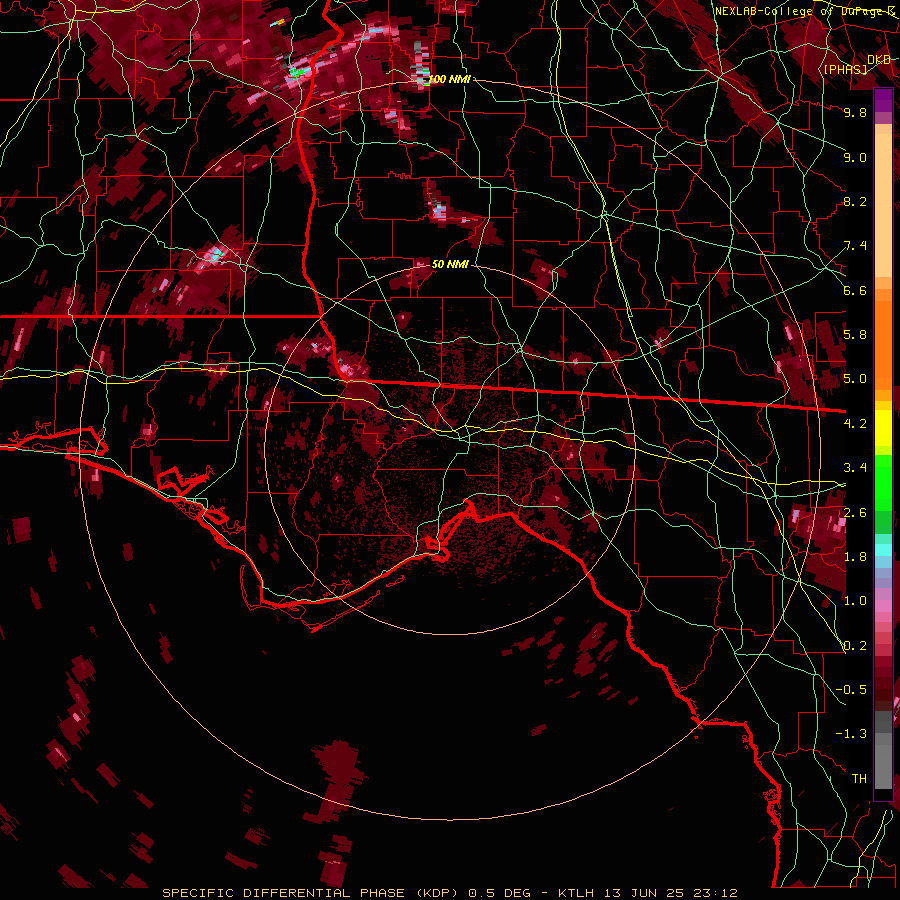Viewport: 900px width, 900px height.
Task: Click the 1.0 scale value
Action: click(855, 601)
